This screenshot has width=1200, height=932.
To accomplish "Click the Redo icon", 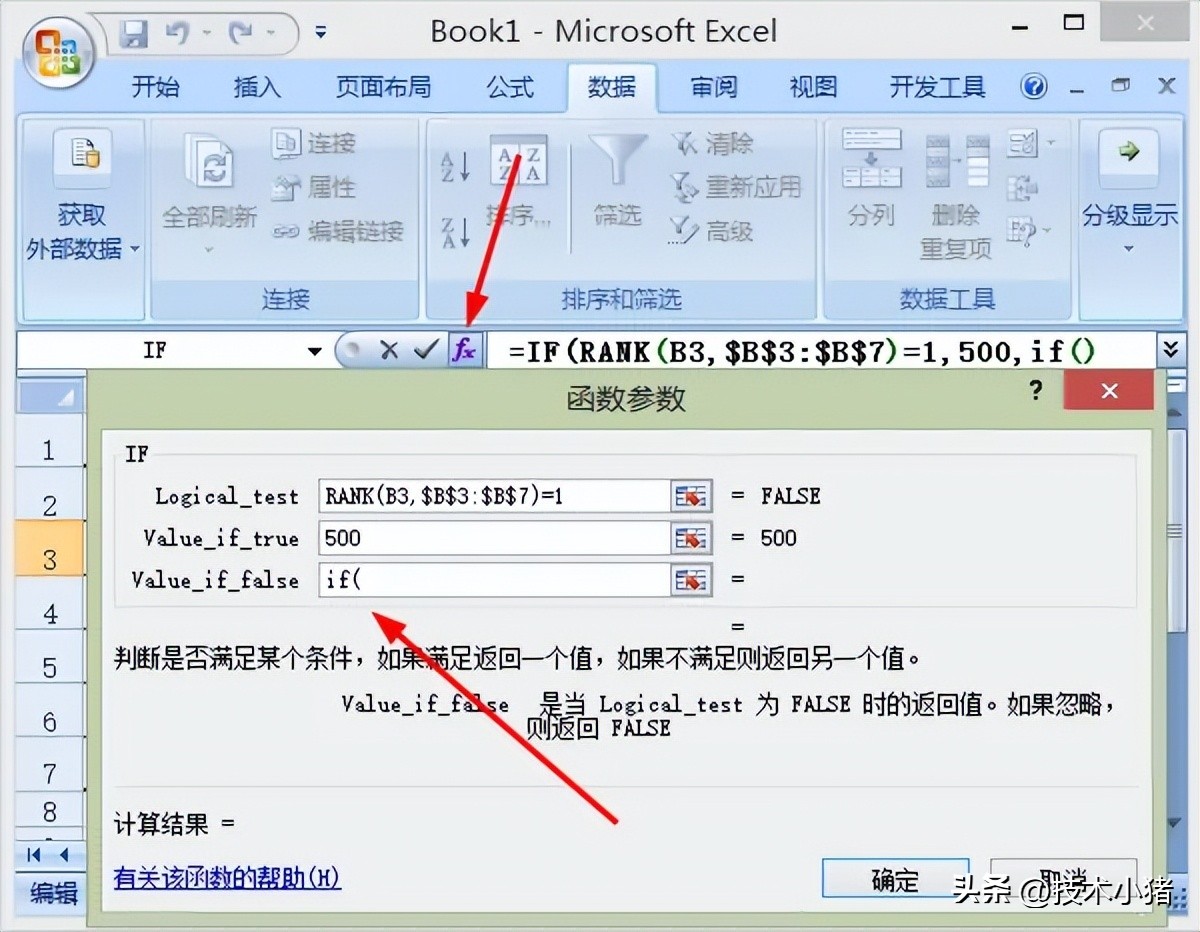I will point(241,34).
